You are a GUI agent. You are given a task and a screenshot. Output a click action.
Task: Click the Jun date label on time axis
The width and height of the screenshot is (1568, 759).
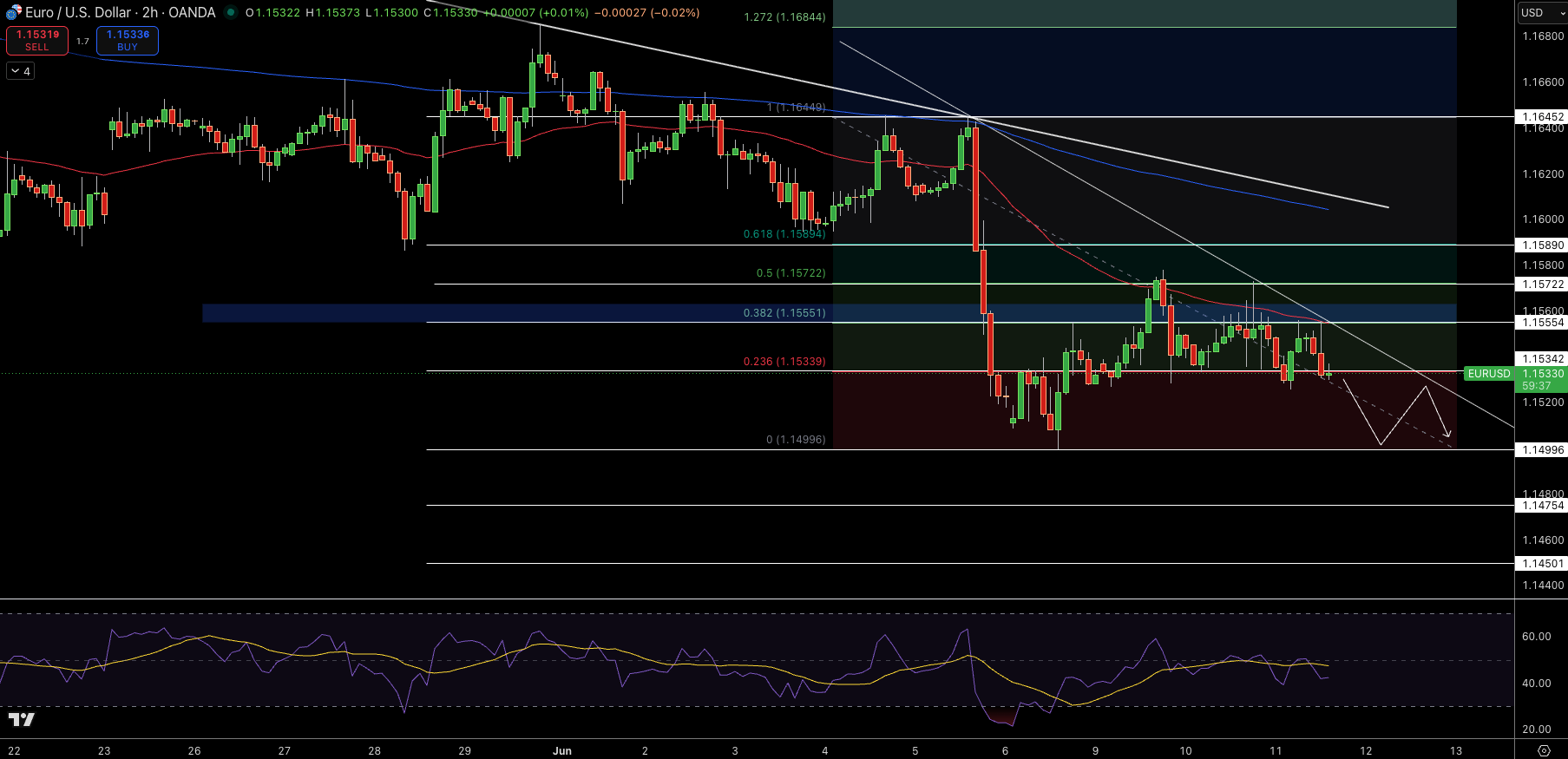click(562, 750)
